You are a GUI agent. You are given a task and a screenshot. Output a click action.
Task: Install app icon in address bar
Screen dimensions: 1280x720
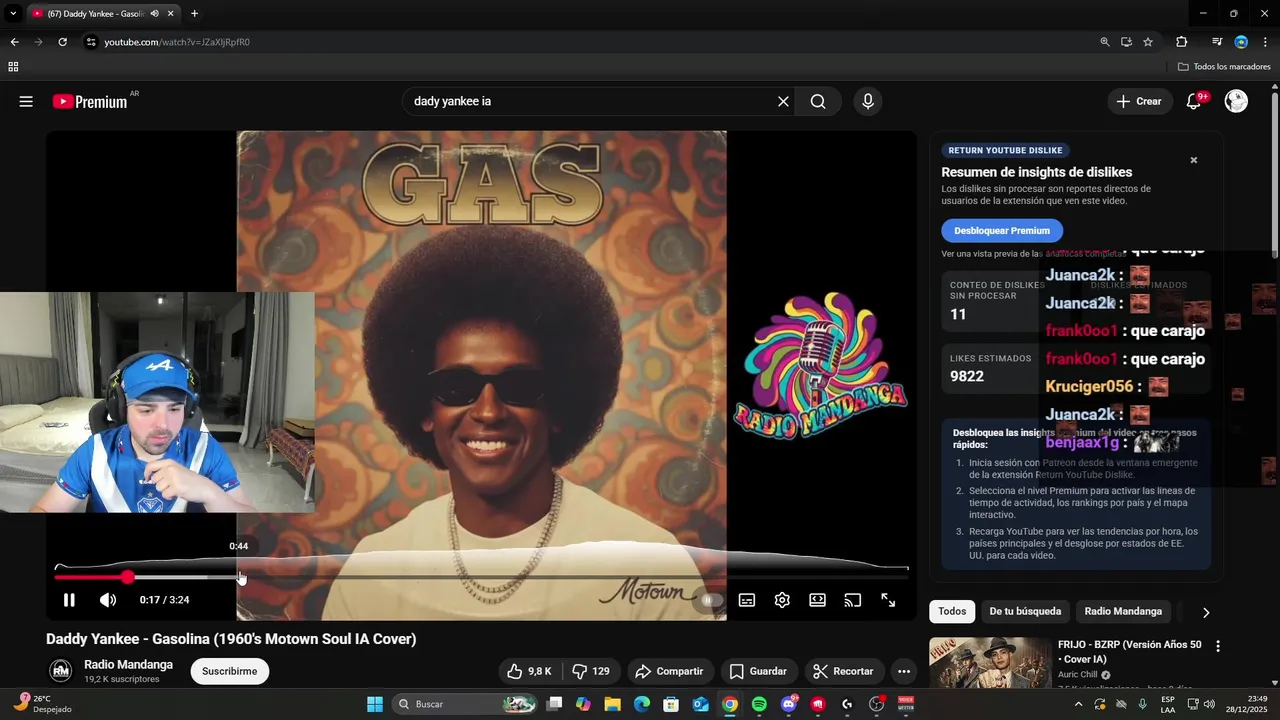pyautogui.click(x=1126, y=42)
